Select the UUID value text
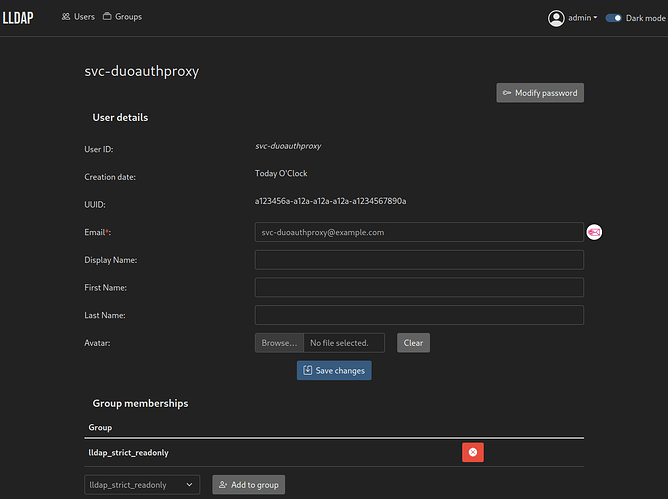The width and height of the screenshot is (668, 499). (x=330, y=201)
